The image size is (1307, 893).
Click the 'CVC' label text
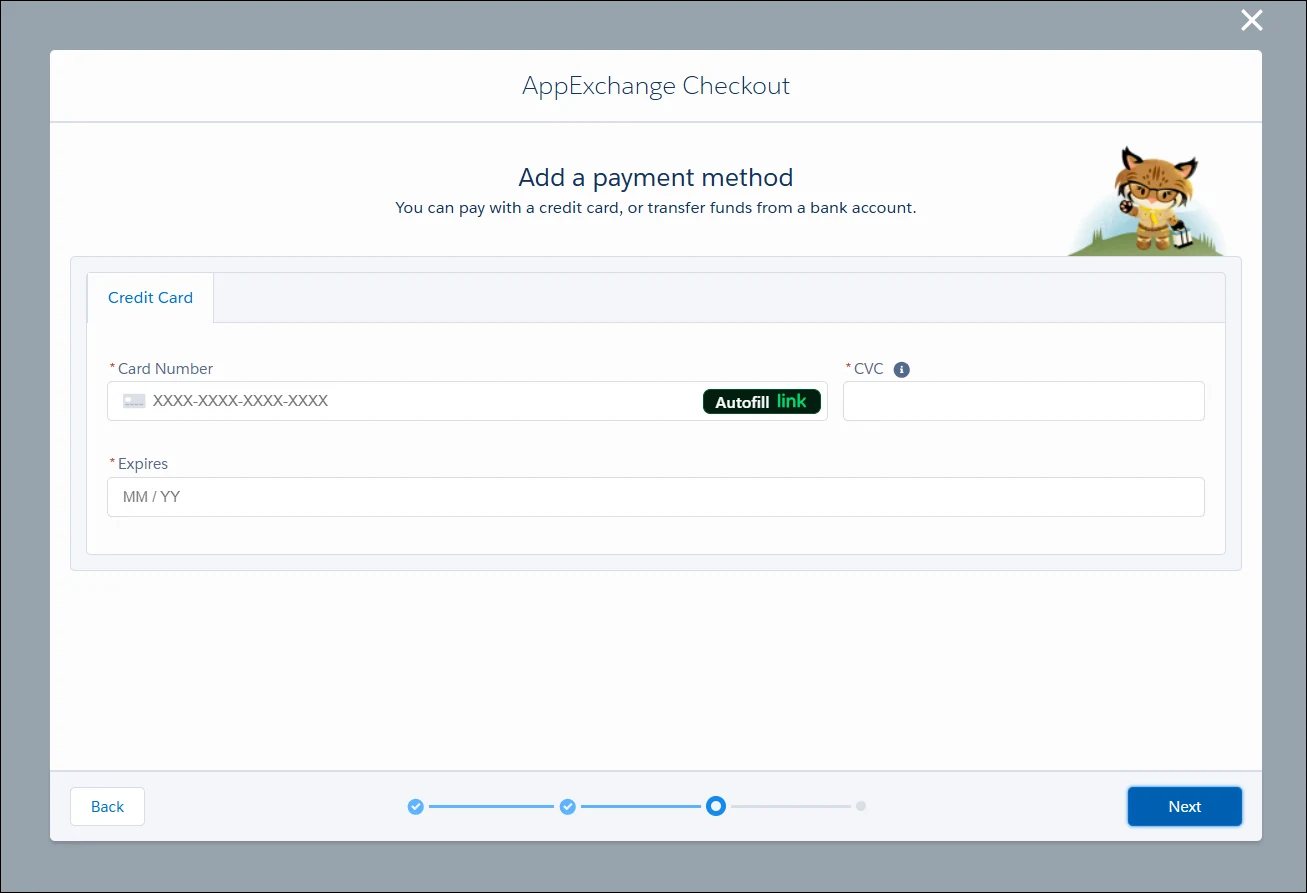868,369
